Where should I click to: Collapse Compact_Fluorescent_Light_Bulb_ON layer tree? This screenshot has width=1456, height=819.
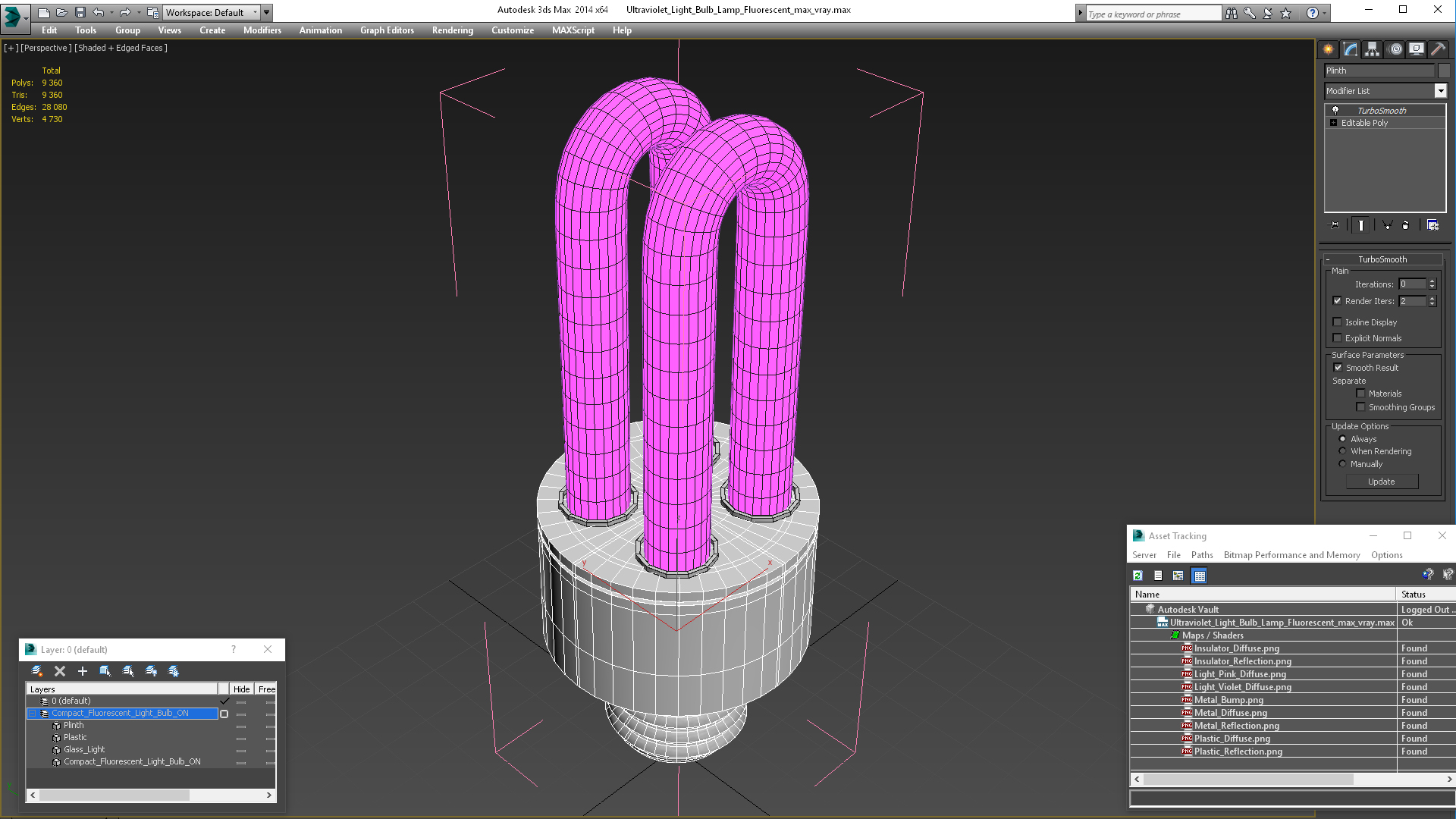tap(33, 714)
